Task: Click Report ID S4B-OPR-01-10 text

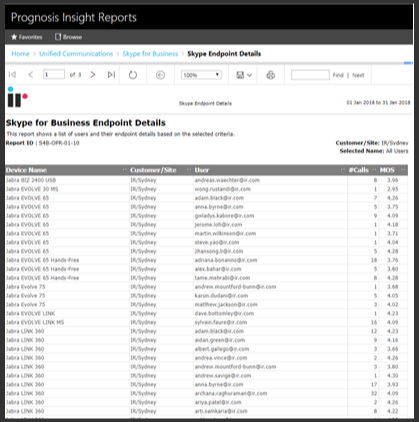Action: click(42, 143)
